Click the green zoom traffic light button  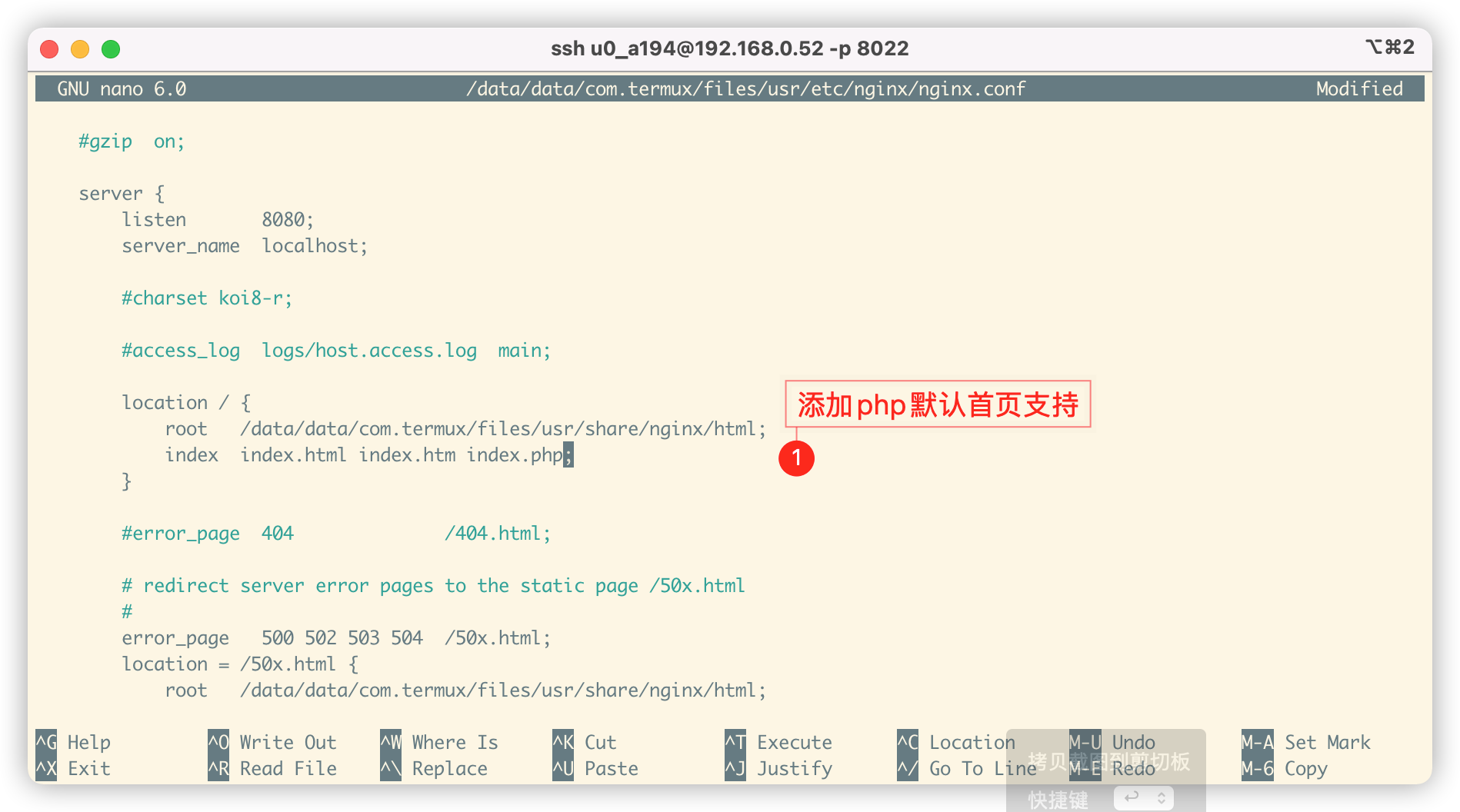pyautogui.click(x=111, y=48)
